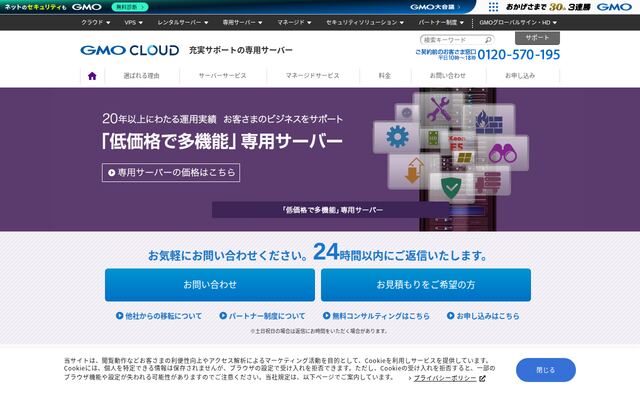Open the お申し込み nav item
The image size is (640, 400).
520,76
